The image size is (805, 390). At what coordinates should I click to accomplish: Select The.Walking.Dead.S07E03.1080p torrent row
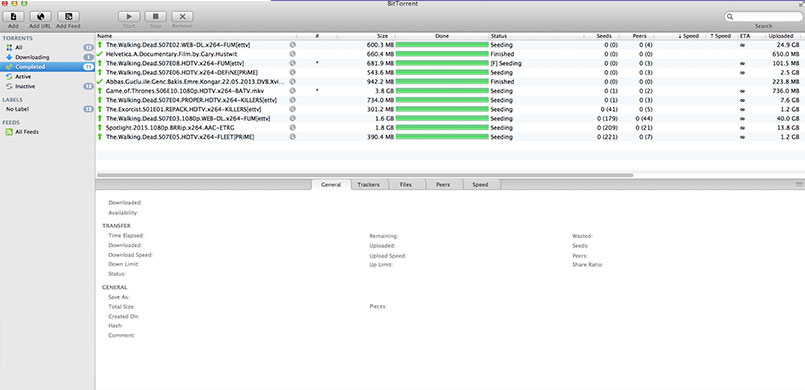coord(450,119)
